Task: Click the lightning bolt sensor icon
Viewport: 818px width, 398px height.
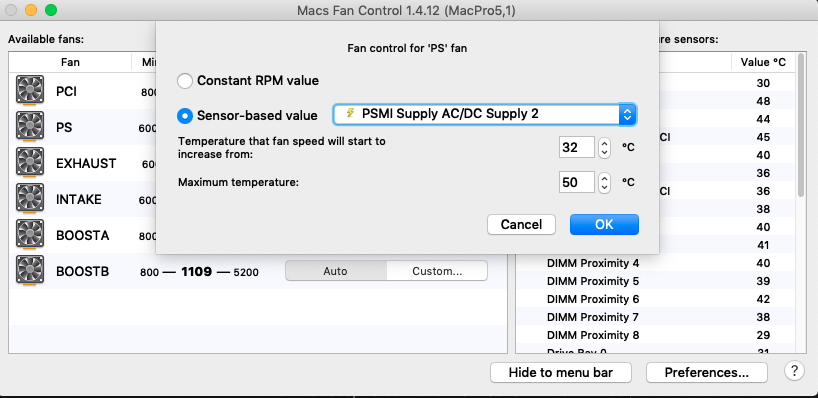Action: (x=351, y=113)
